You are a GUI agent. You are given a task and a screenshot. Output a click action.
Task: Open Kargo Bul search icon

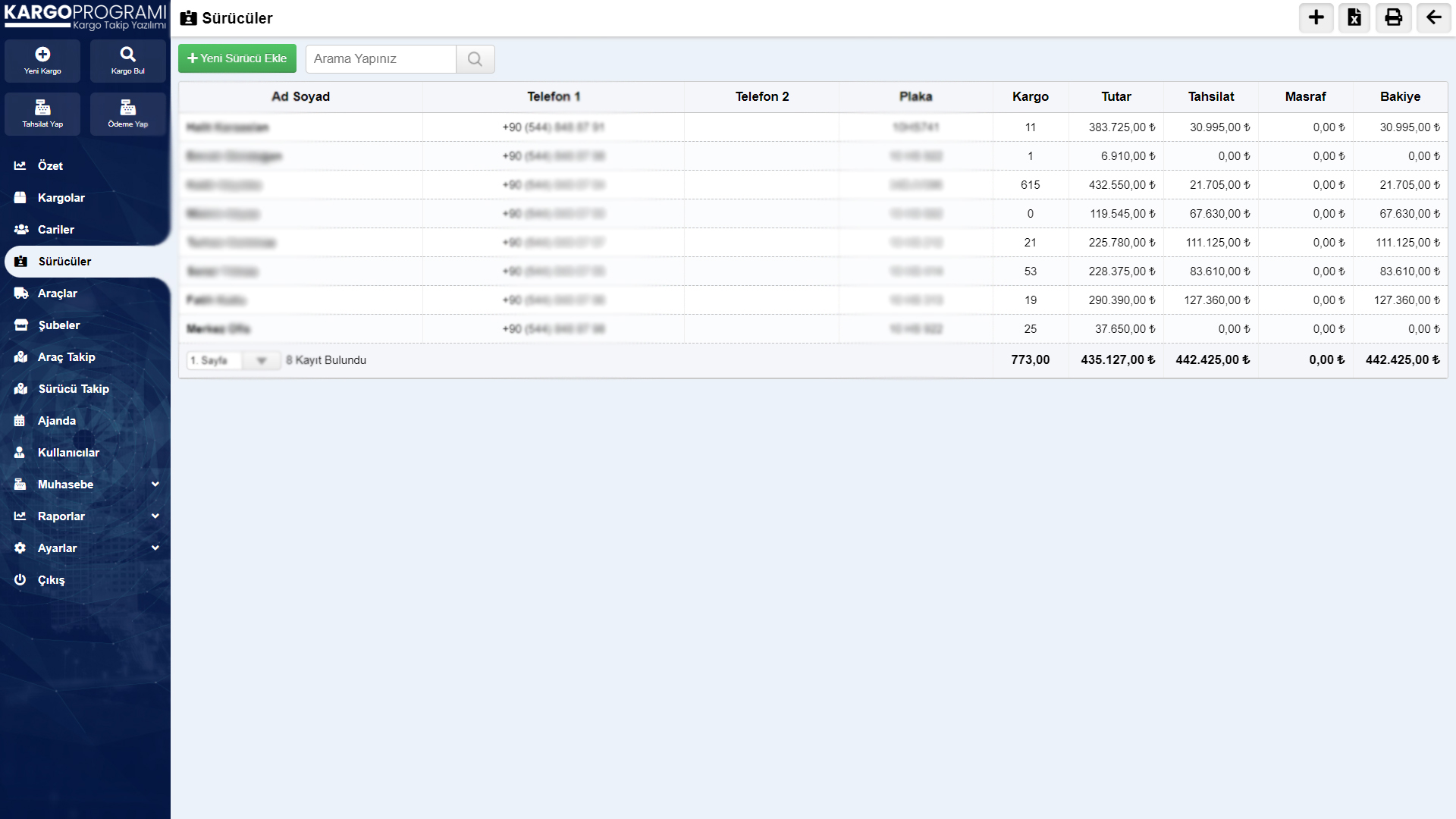127,54
